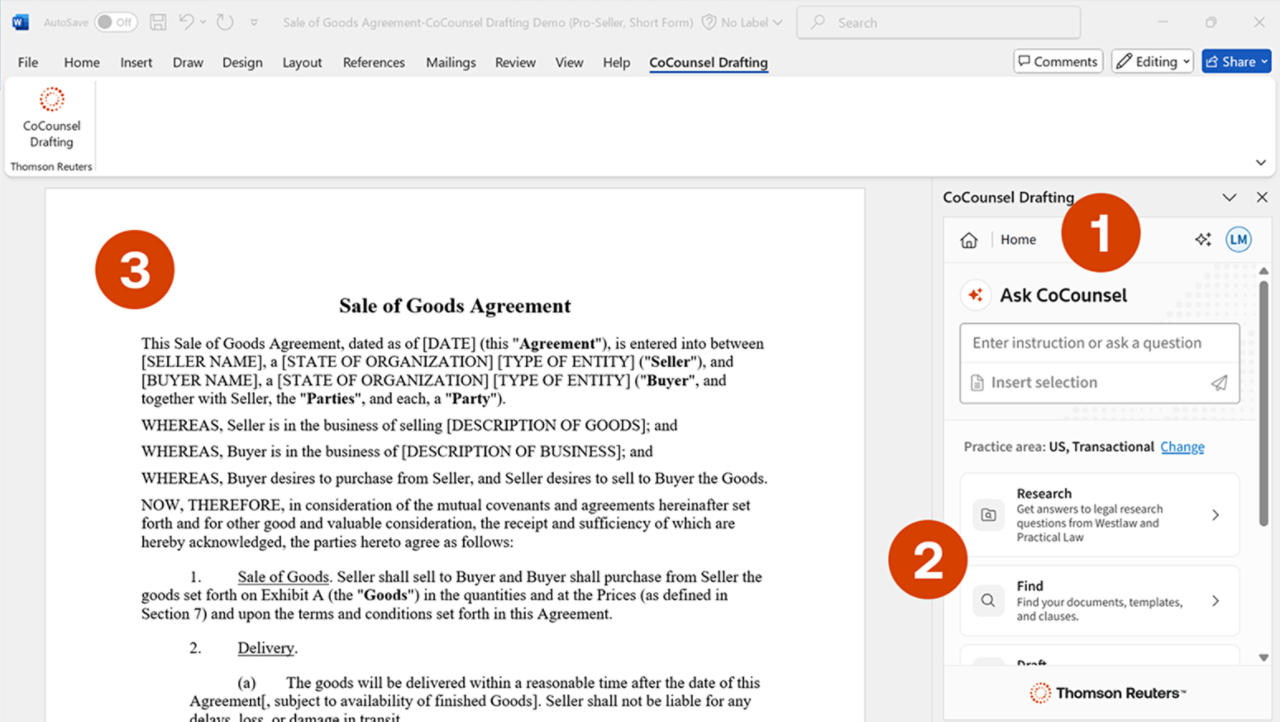Switch to the Home ribbon tab
This screenshot has width=1280, height=722.
tap(82, 62)
